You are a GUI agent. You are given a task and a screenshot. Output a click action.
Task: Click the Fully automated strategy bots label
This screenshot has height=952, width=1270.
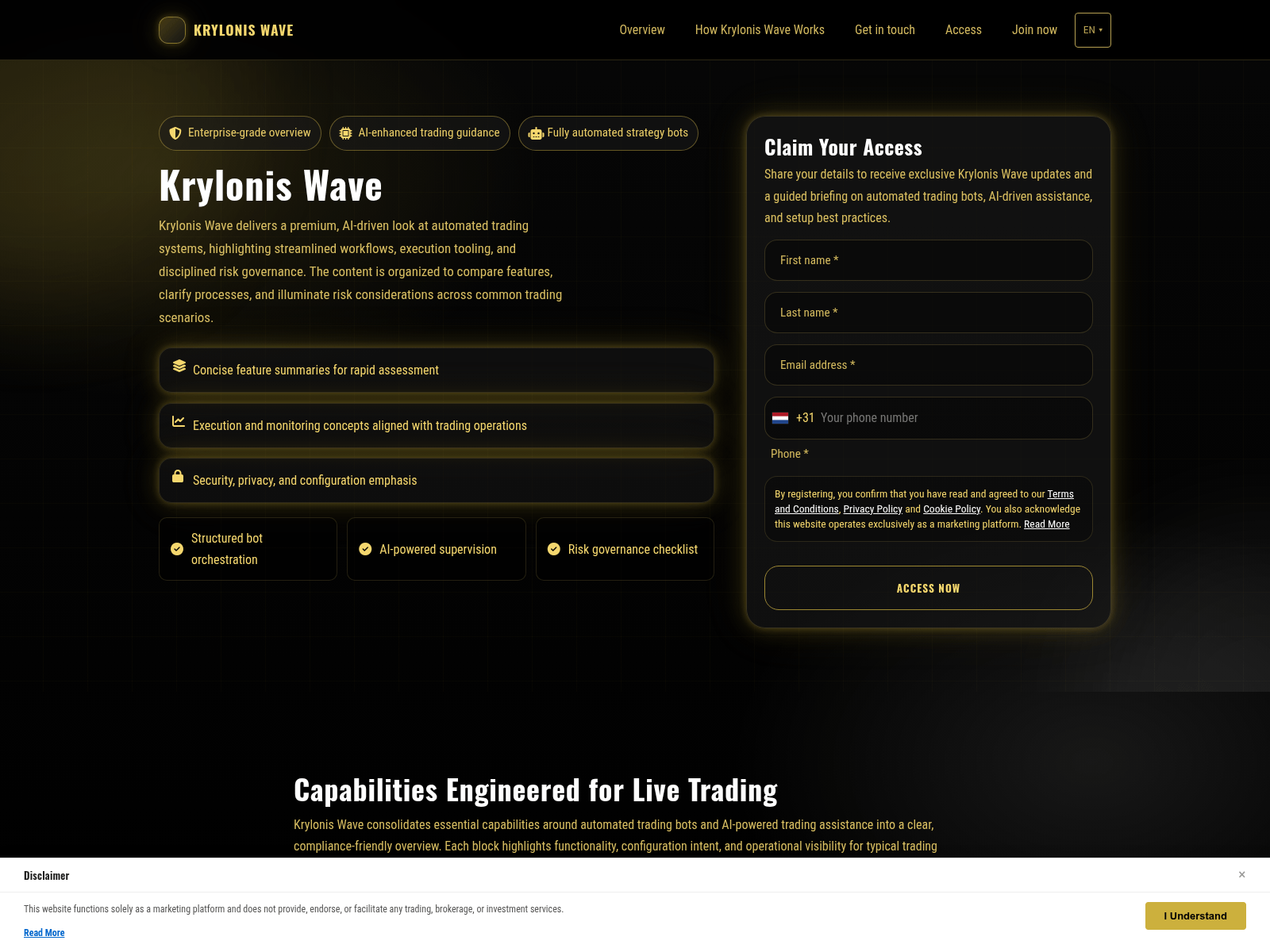tap(618, 133)
